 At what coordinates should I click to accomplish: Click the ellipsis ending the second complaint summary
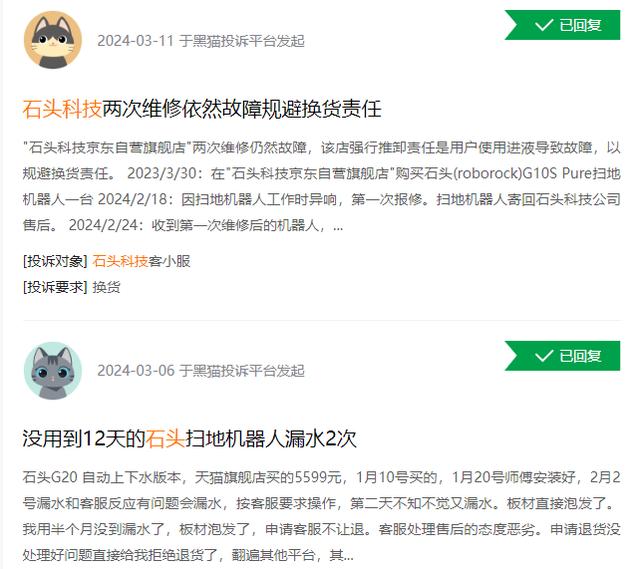pyautogui.click(x=348, y=558)
